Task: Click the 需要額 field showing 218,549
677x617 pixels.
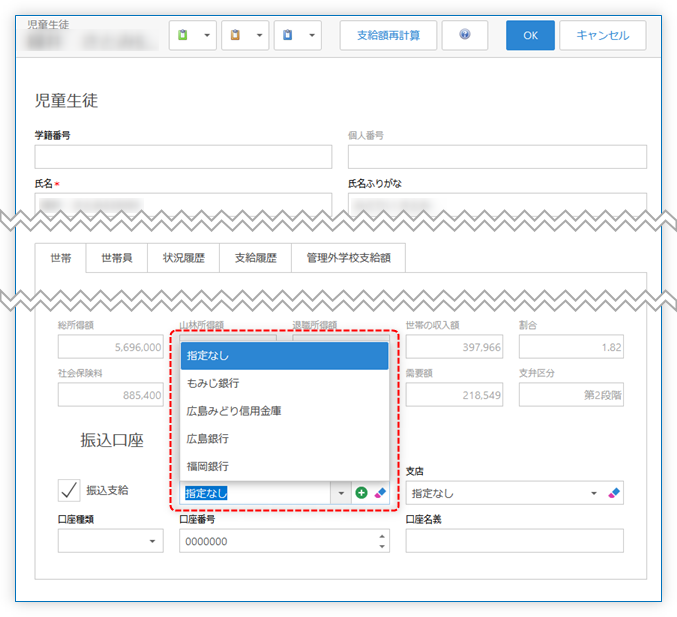Action: (x=454, y=395)
